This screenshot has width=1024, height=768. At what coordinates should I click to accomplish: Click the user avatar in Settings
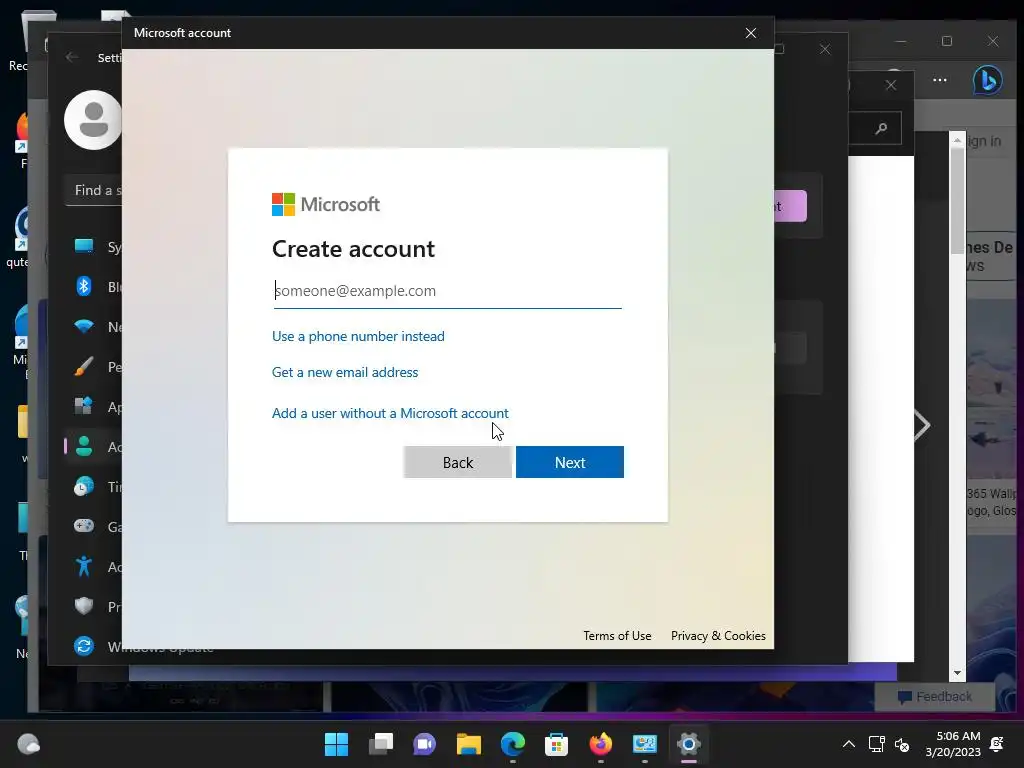click(x=93, y=120)
